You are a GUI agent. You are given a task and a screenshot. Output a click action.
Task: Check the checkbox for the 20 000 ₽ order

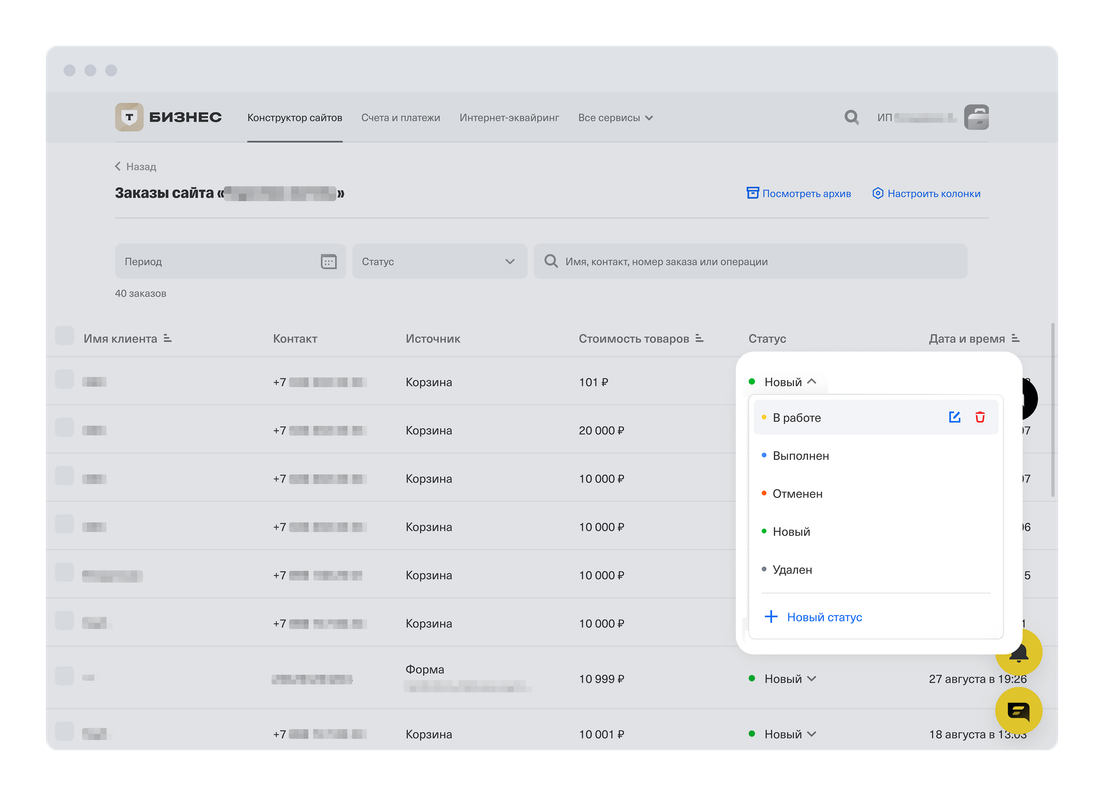pyautogui.click(x=64, y=428)
